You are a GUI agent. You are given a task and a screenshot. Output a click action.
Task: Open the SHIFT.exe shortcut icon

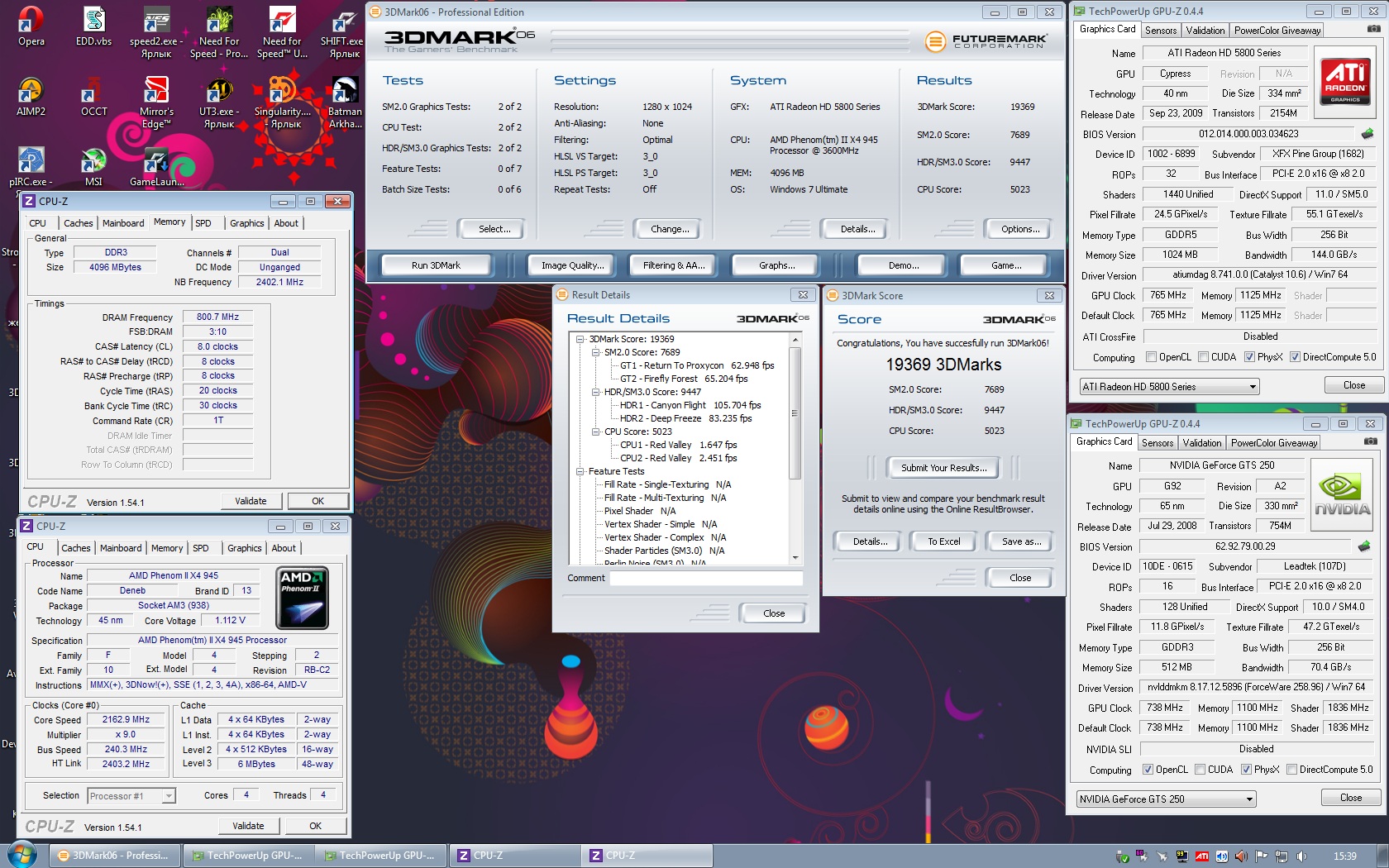click(344, 32)
